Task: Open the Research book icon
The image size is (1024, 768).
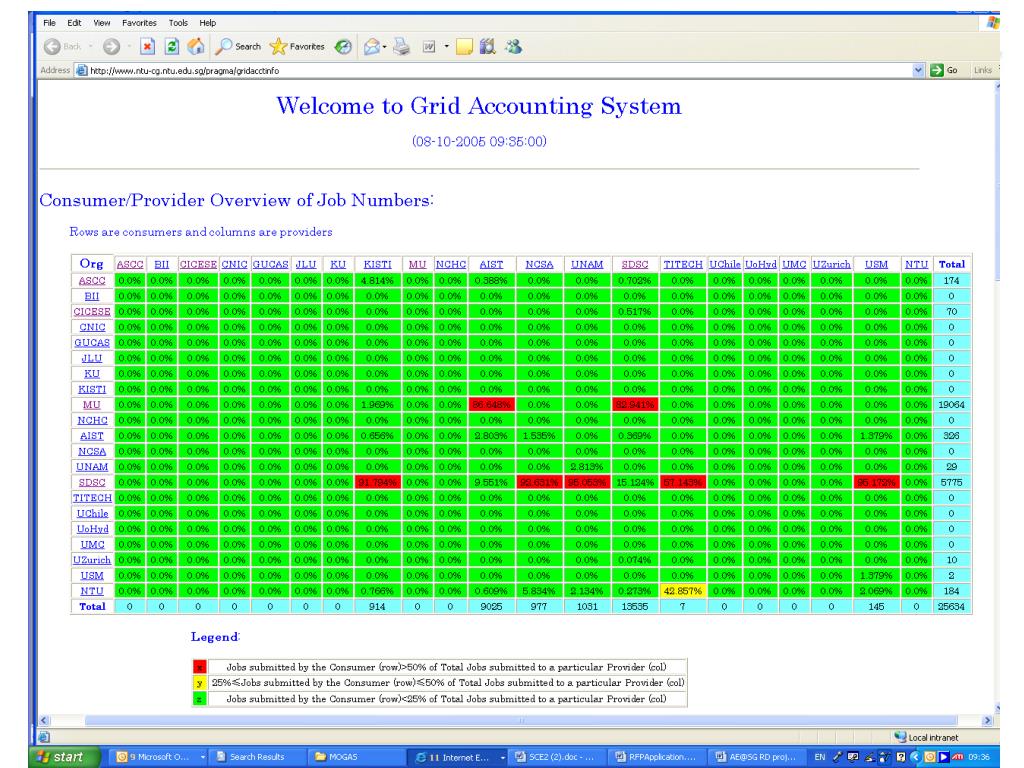Action: click(488, 46)
